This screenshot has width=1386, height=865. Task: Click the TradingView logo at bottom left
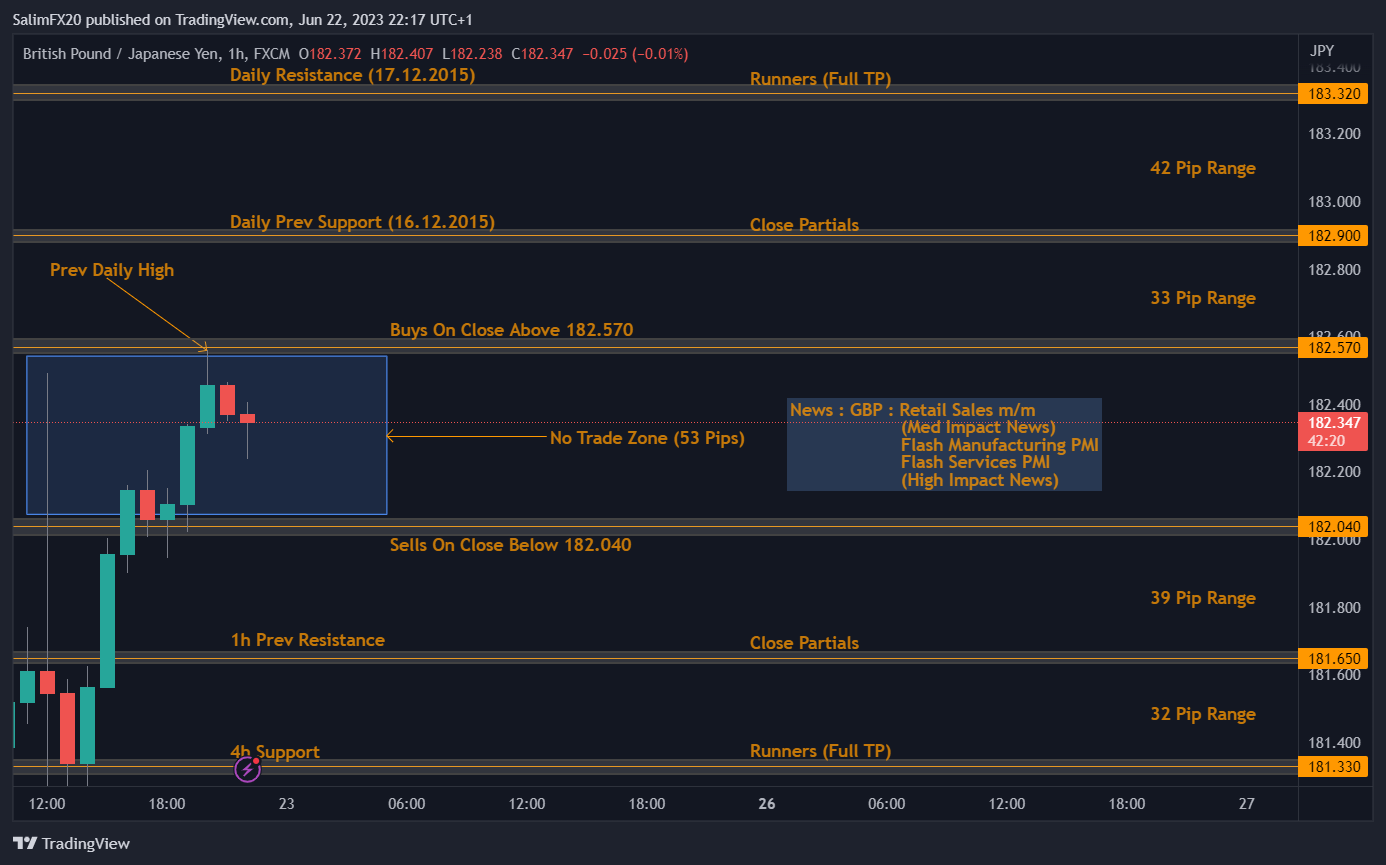pos(71,843)
